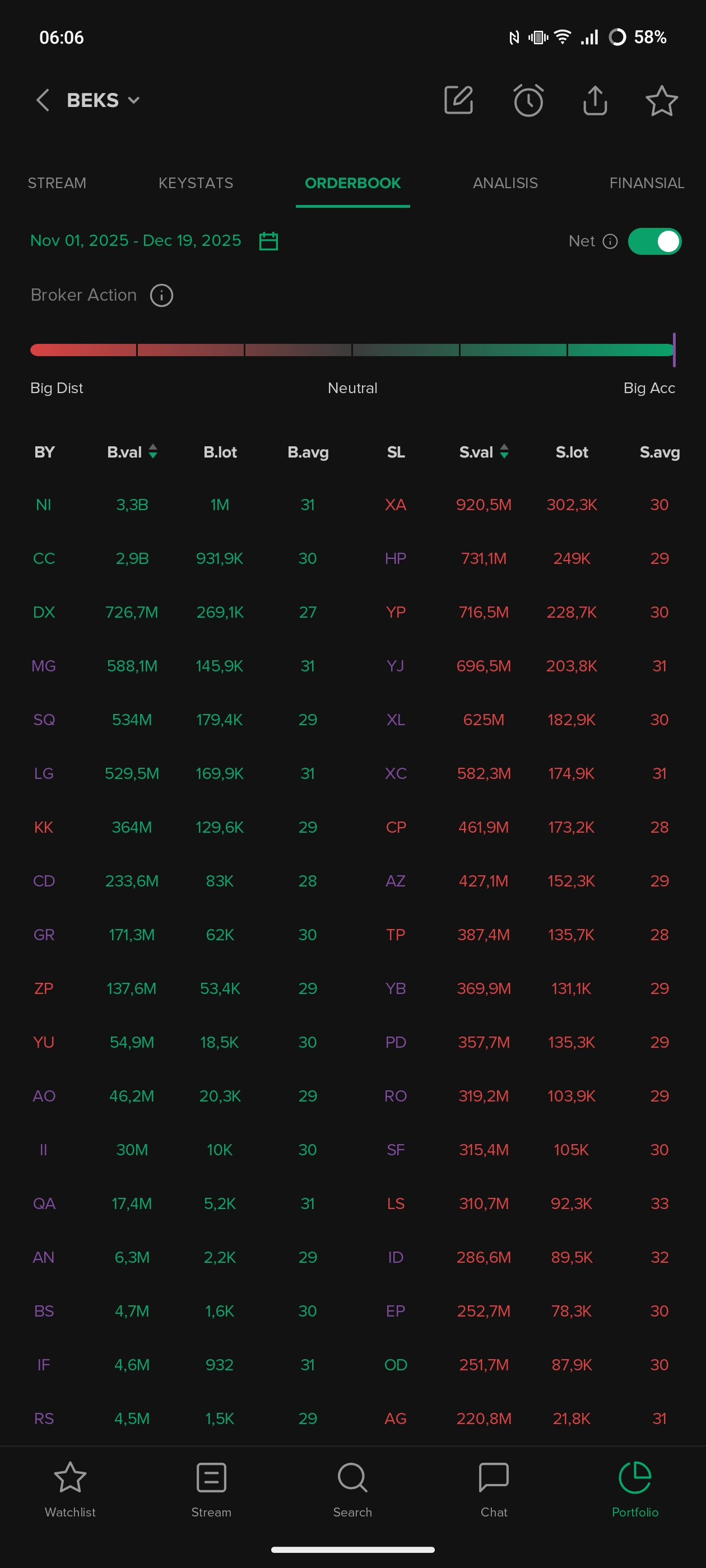The height and width of the screenshot is (1568, 706).
Task: Set a price alert with alarm icon
Action: pyautogui.click(x=528, y=100)
